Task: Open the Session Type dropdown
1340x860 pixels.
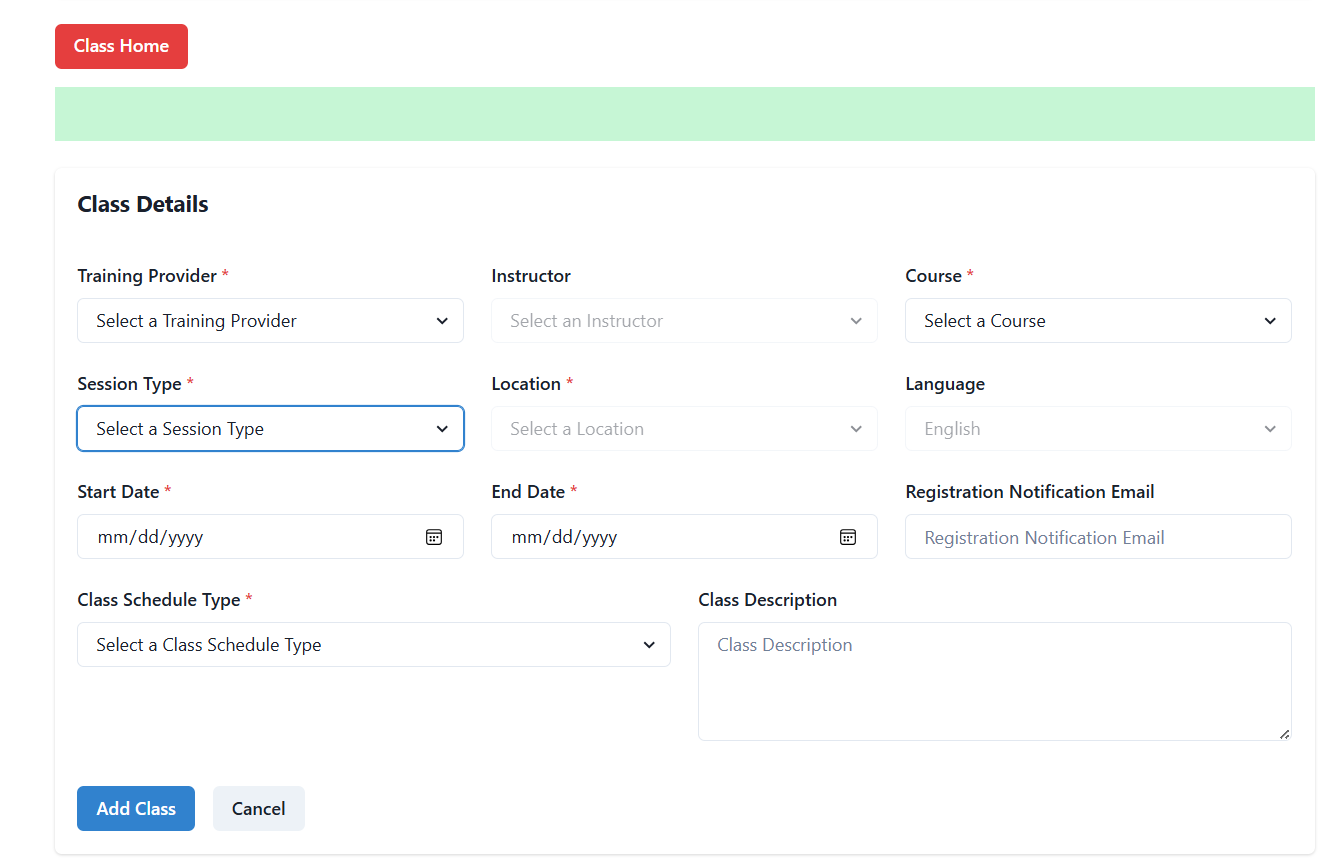Action: [270, 429]
